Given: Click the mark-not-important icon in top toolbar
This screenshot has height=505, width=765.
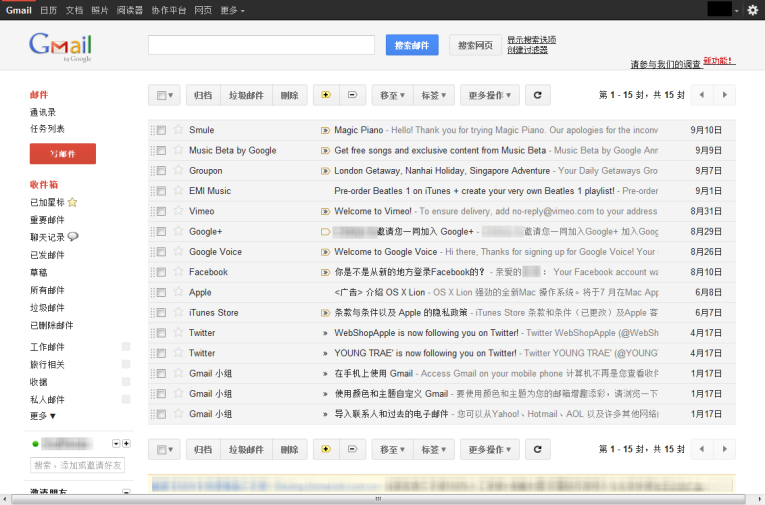Looking at the screenshot, I should pos(352,95).
